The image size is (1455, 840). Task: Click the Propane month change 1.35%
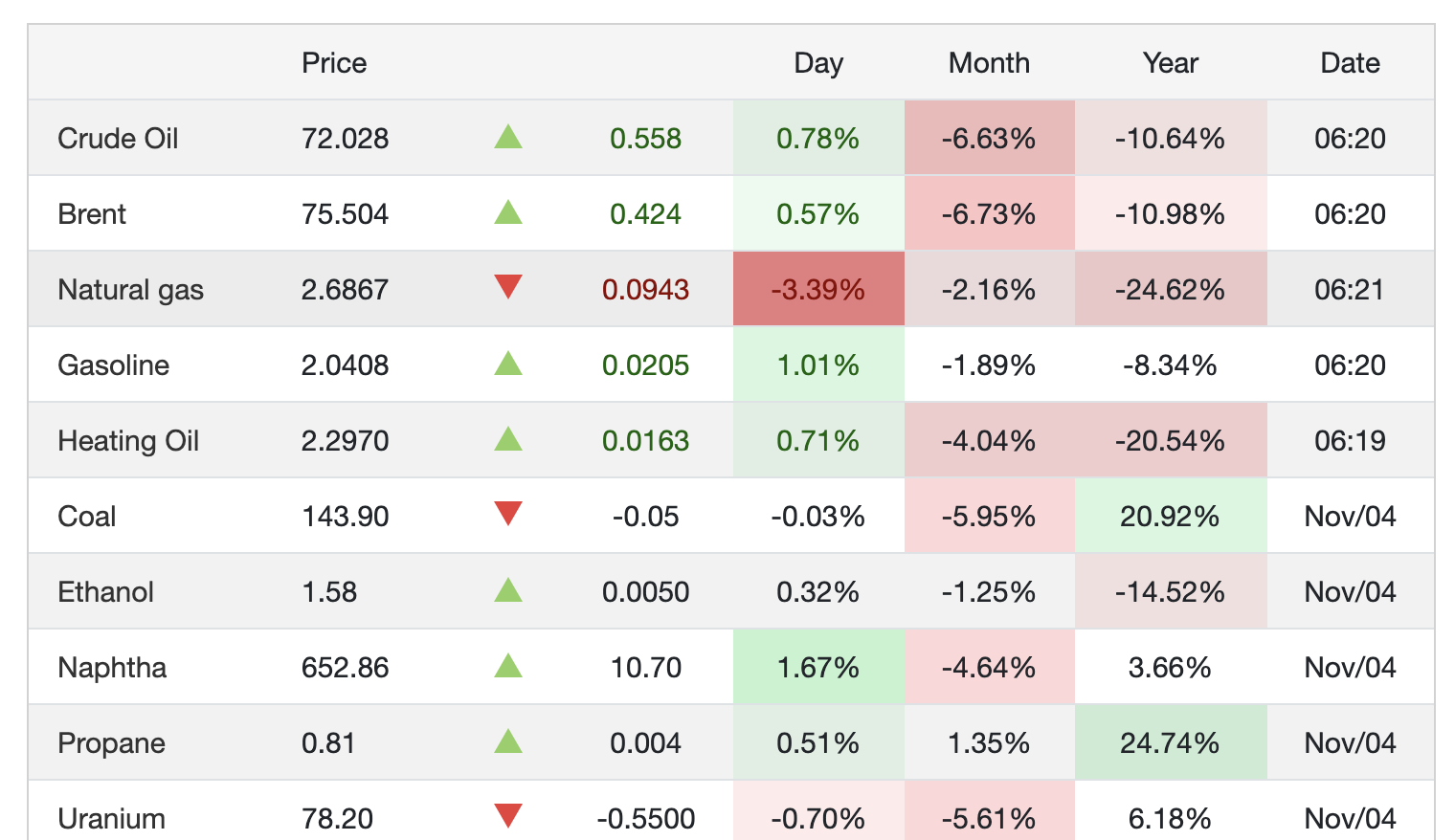pos(989,743)
